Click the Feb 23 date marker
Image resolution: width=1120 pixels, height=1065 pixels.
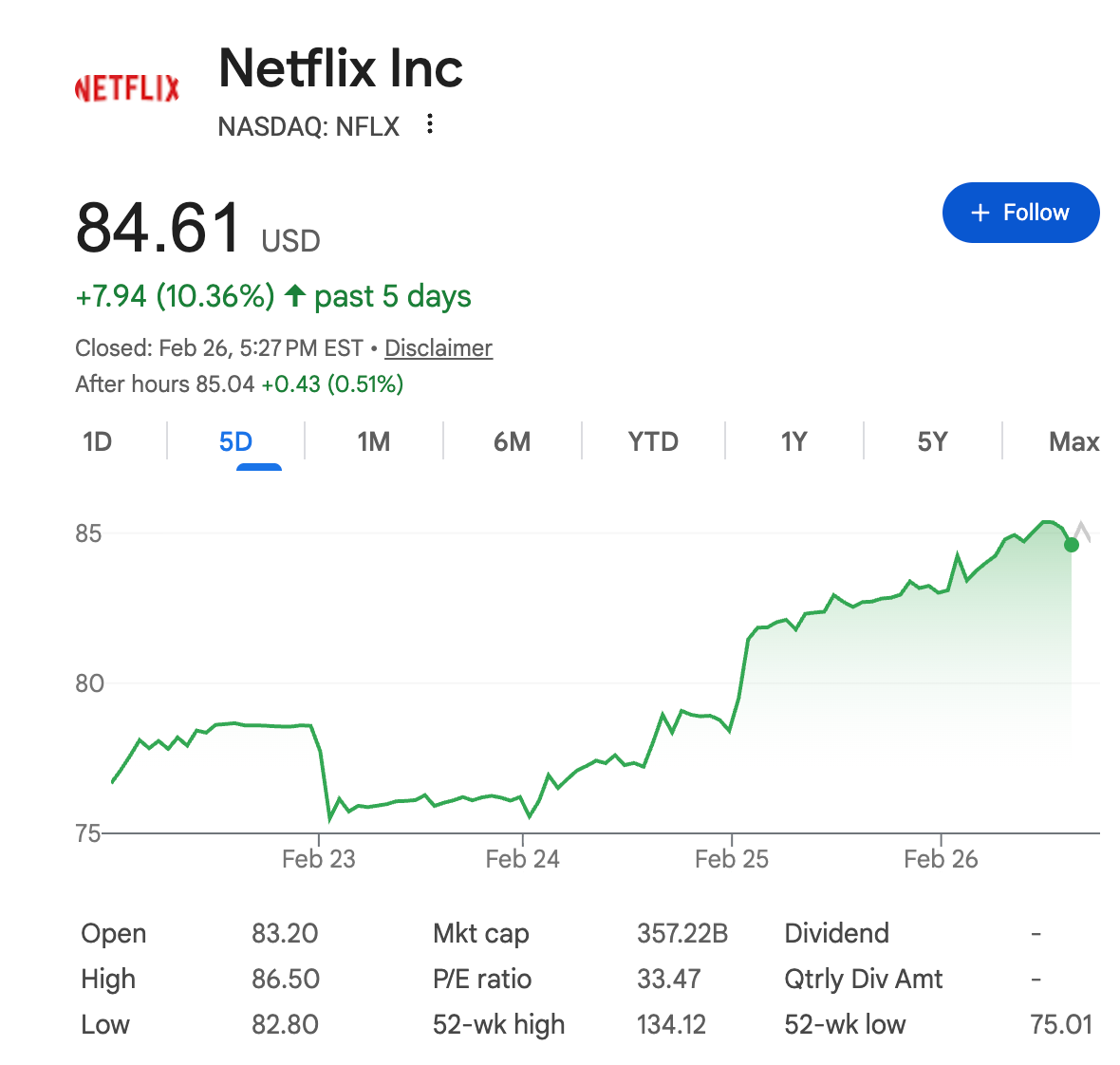[318, 859]
